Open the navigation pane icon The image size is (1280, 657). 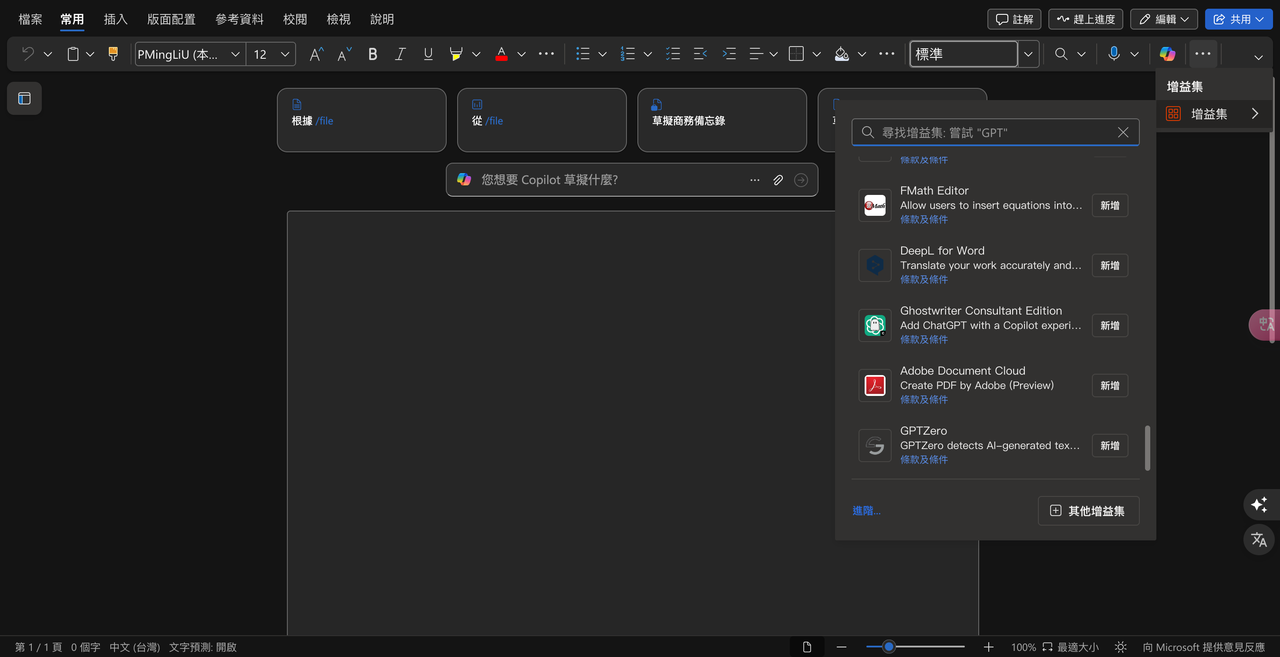point(25,98)
